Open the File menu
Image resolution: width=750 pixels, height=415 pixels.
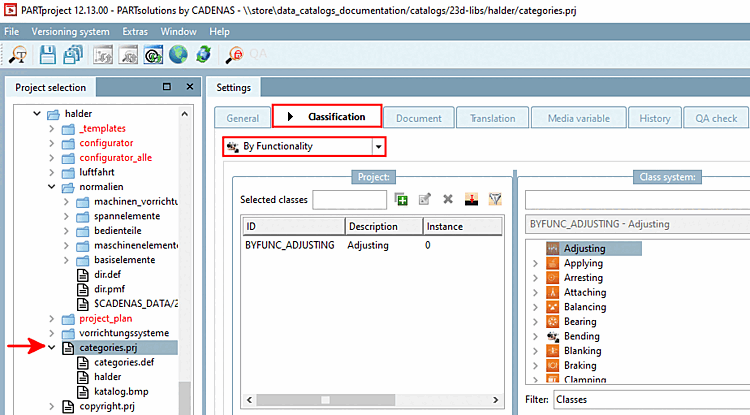(x=11, y=32)
